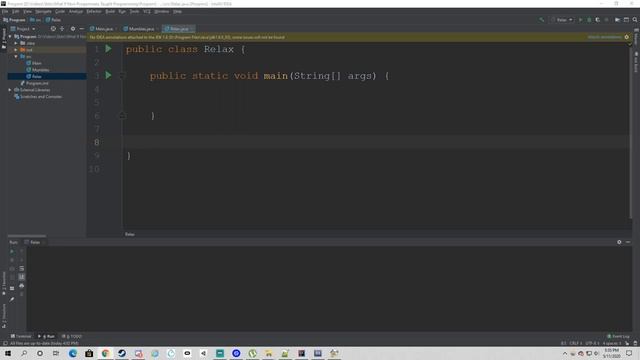Open Run panel settings gear
The image size is (640, 360).
coord(619,242)
